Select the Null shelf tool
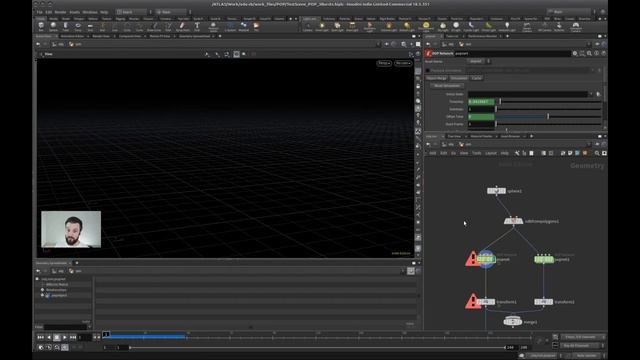The height and width of the screenshot is (360, 640). 102,27
